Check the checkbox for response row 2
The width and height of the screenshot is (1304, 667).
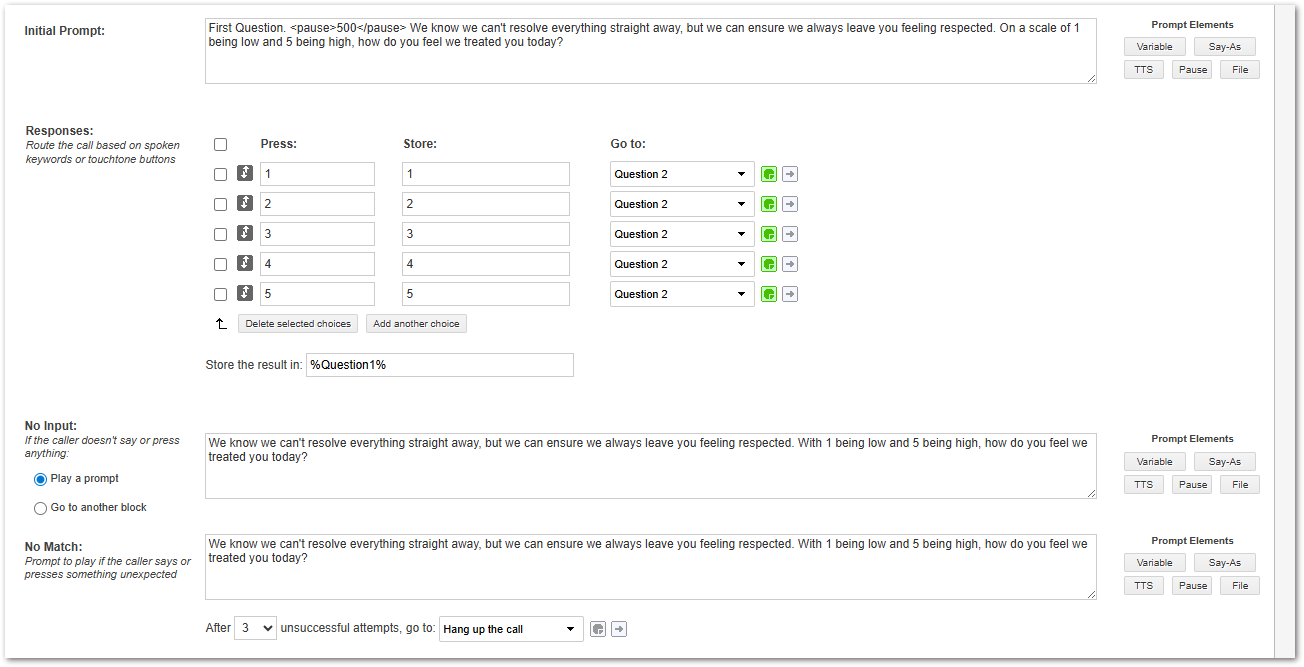point(221,204)
